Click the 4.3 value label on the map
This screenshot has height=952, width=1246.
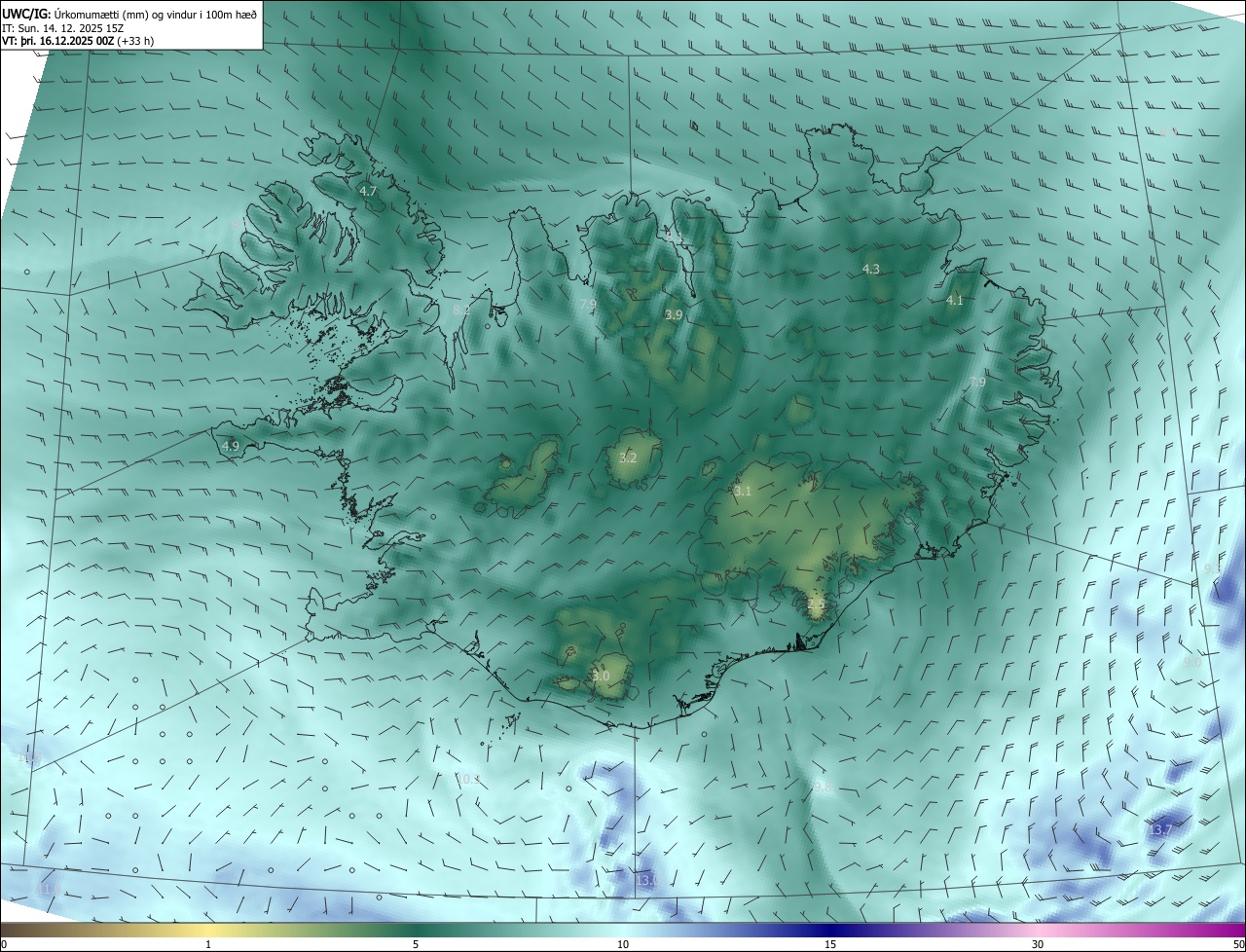point(871,269)
